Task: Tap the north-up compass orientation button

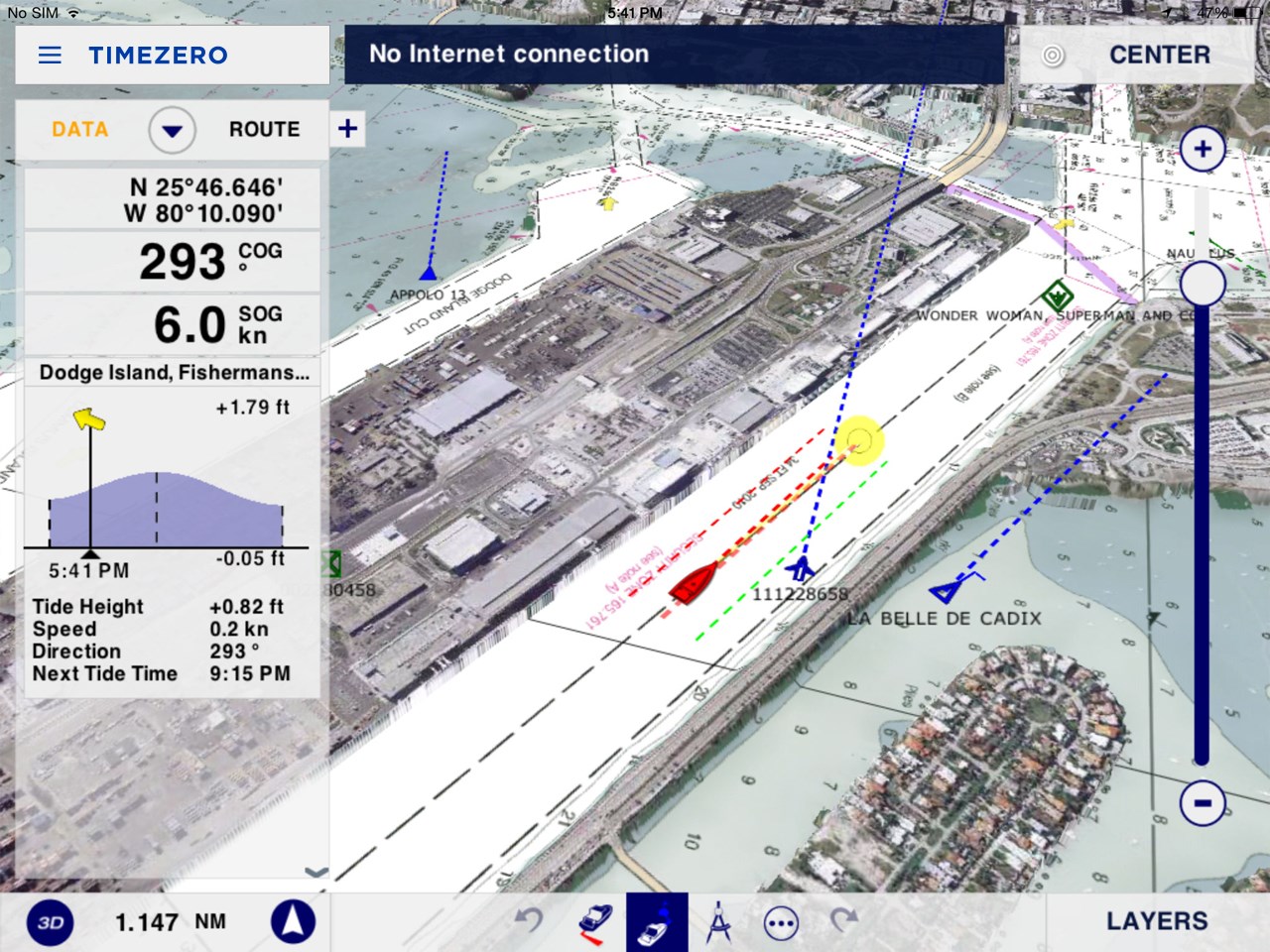Action: [x=293, y=922]
